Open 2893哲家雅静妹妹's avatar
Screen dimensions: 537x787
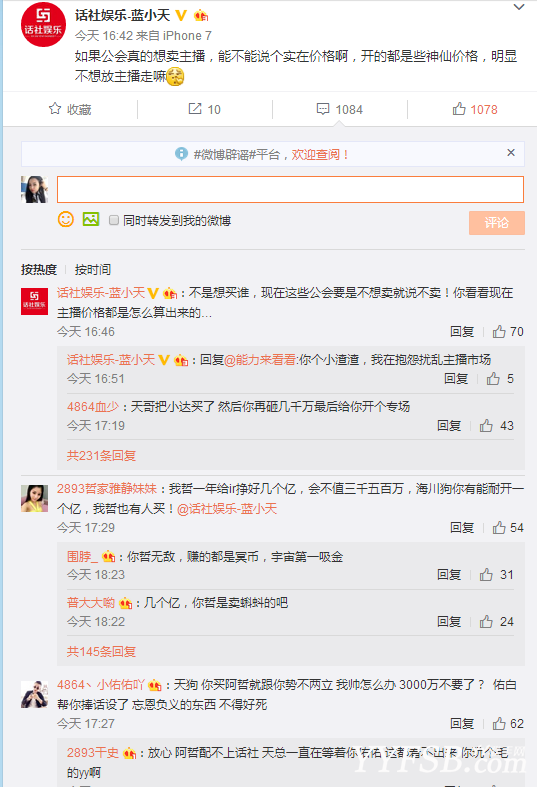click(x=34, y=498)
